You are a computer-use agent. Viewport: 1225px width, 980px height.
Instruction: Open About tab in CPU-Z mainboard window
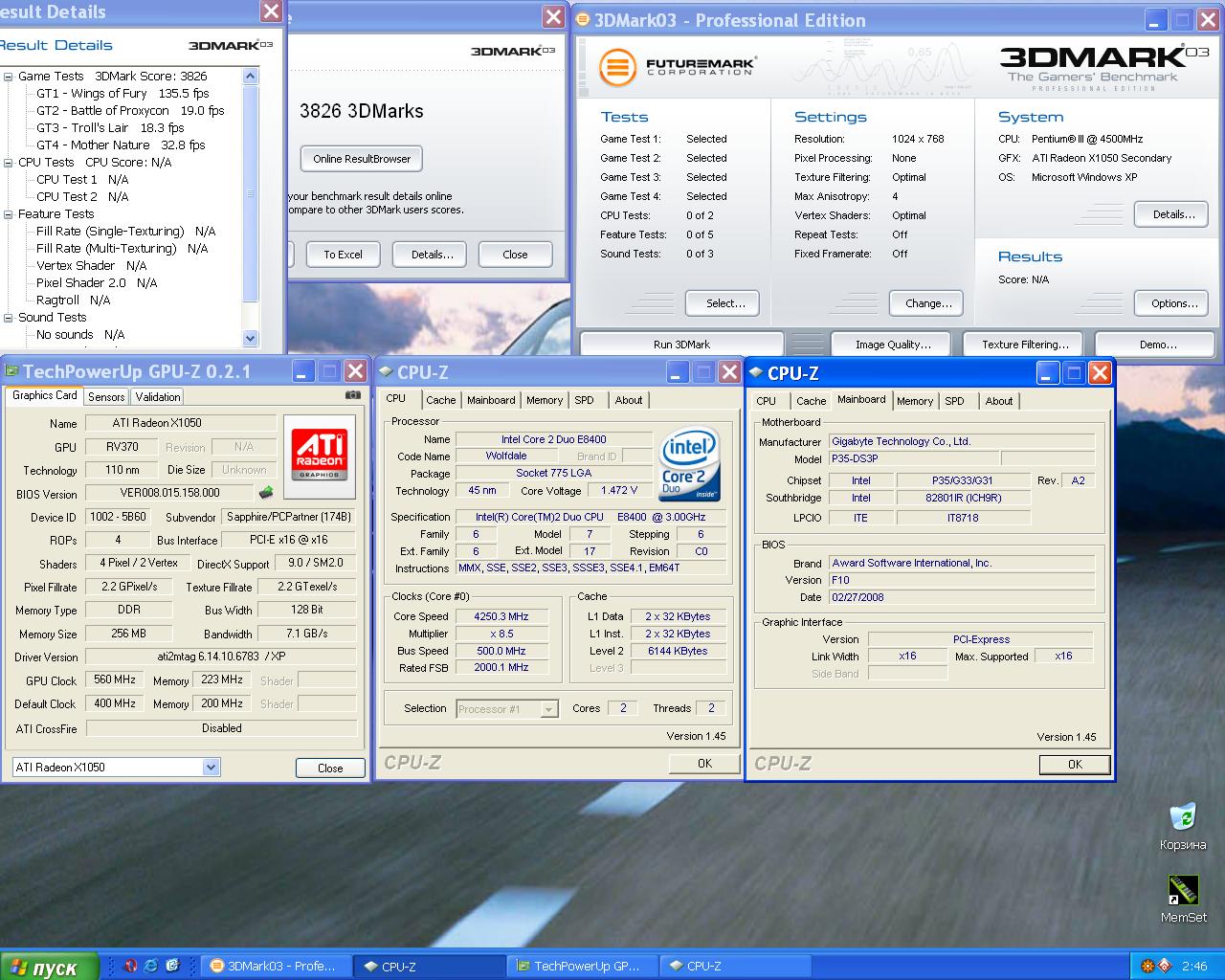(999, 401)
